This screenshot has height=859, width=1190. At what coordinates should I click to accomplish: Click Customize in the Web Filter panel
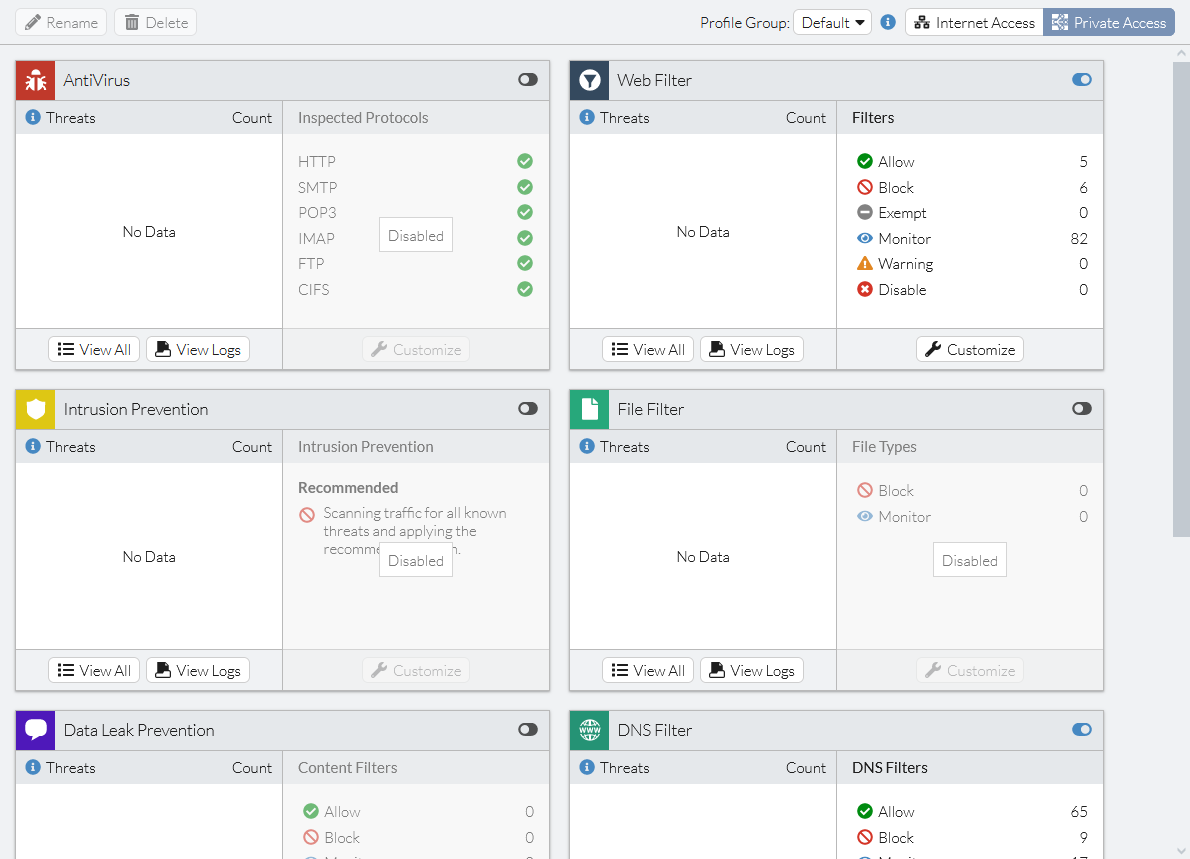click(969, 349)
